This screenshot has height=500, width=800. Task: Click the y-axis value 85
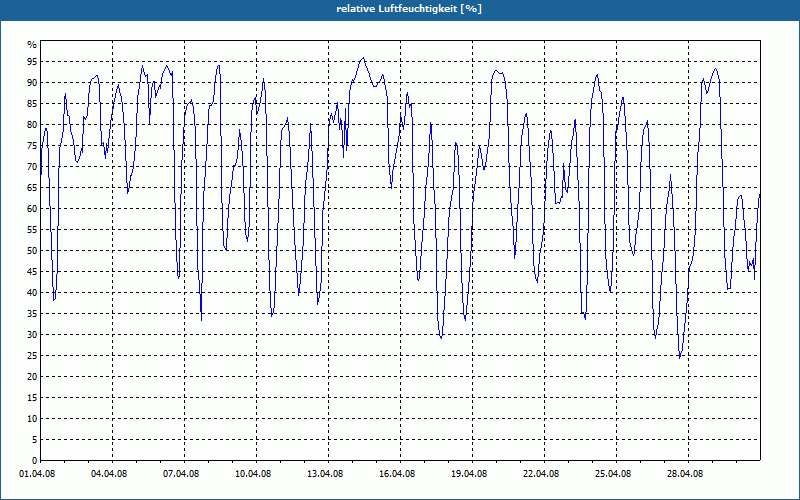click(32, 104)
